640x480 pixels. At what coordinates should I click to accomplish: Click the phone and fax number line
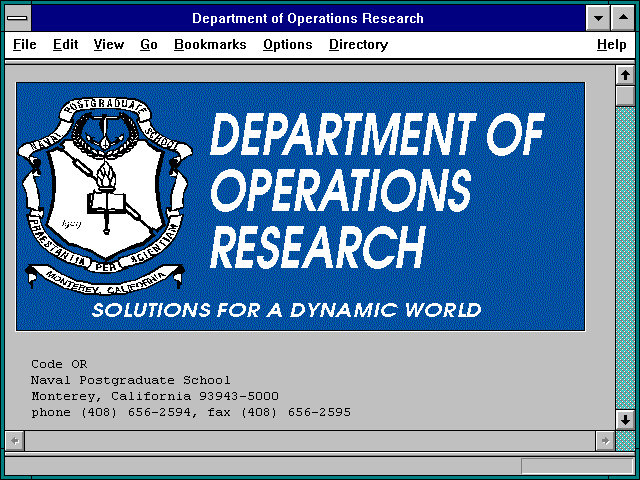(191, 412)
